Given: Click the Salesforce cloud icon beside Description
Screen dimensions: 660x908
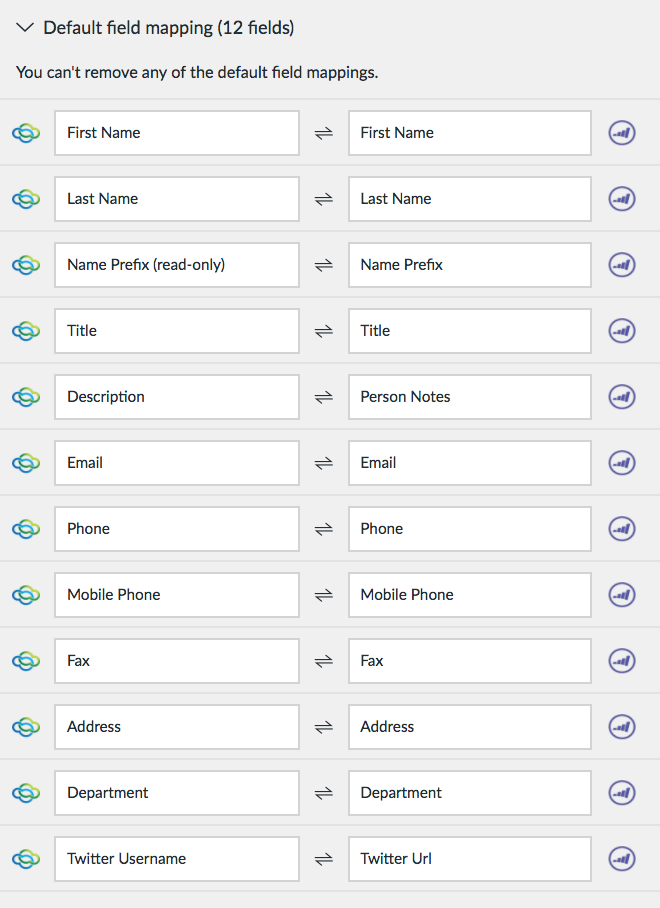Looking at the screenshot, I should tap(26, 397).
